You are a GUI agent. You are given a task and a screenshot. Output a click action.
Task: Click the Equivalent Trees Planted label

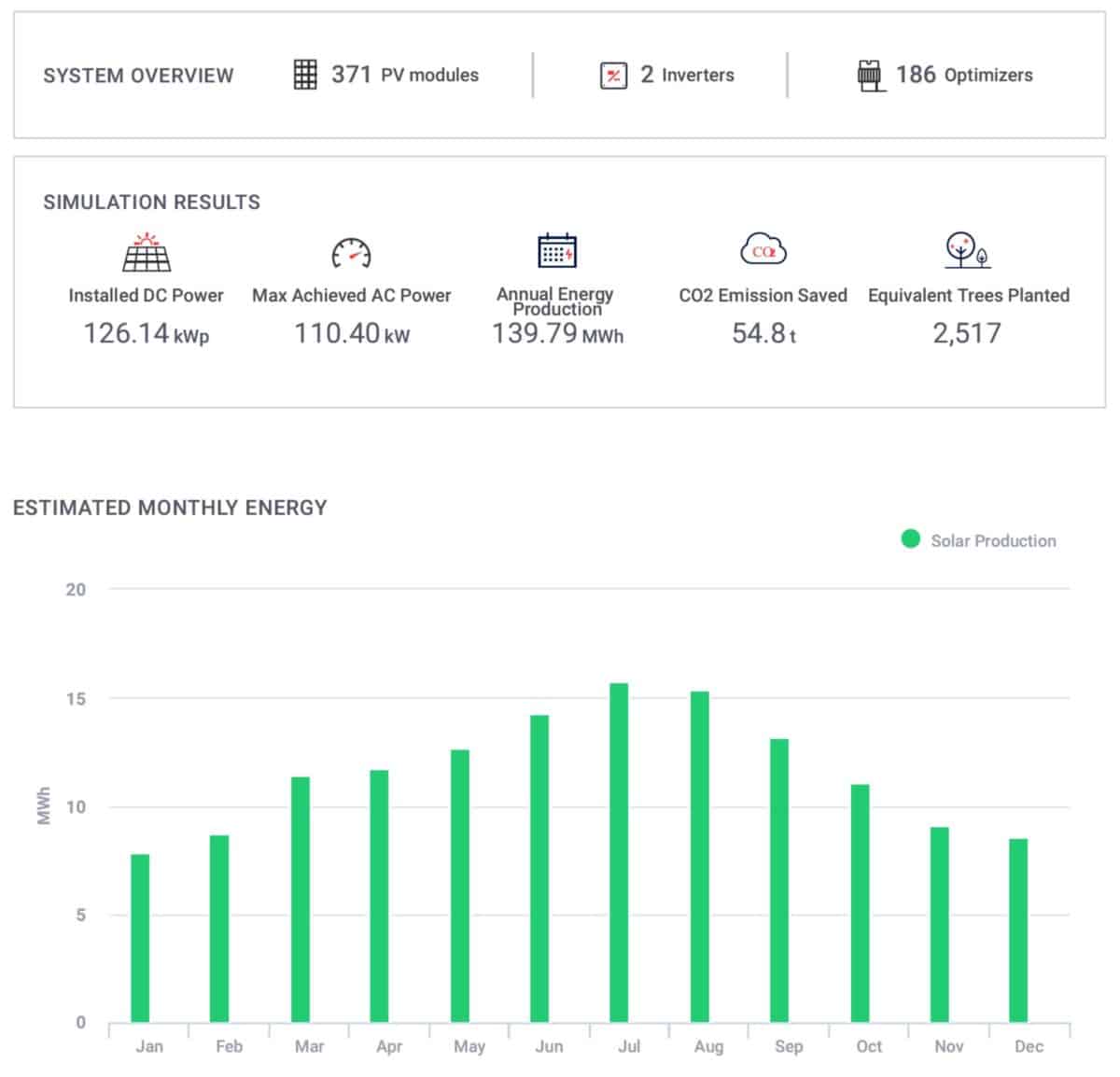(969, 295)
